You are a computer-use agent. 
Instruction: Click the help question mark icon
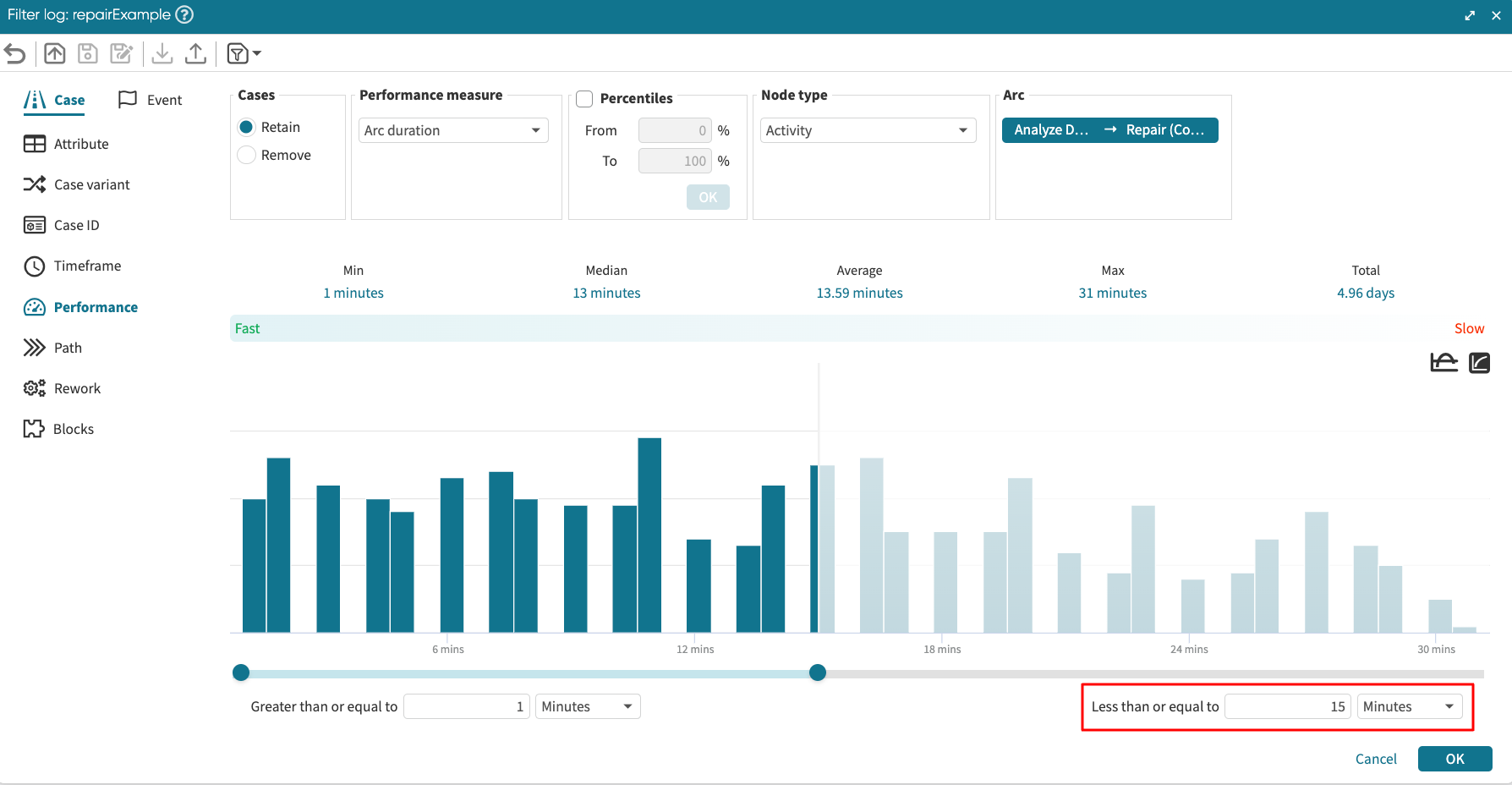(x=184, y=14)
